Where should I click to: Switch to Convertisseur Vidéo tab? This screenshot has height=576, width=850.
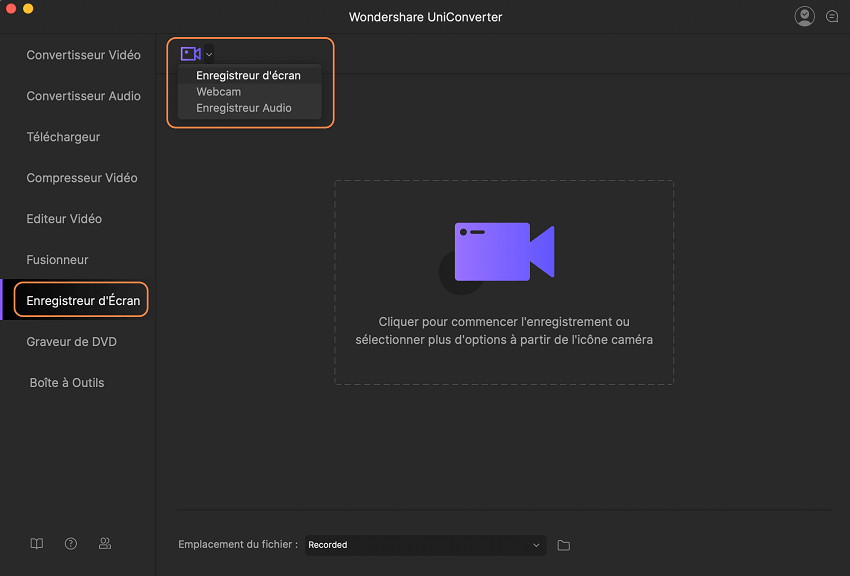pos(83,55)
